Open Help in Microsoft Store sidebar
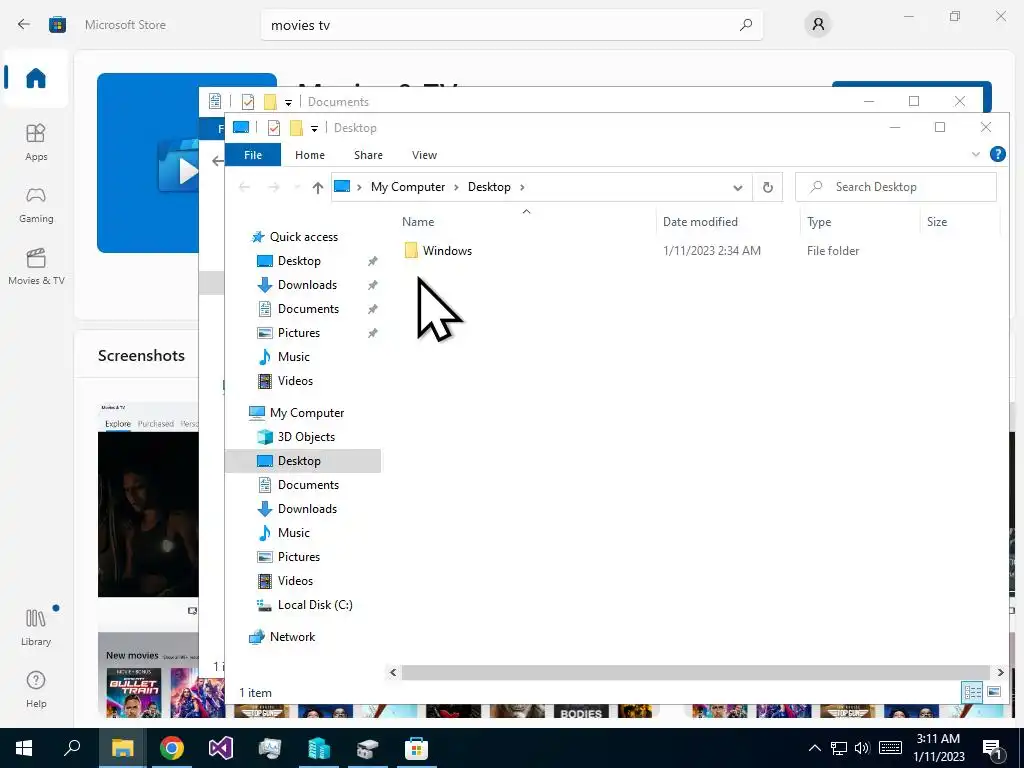This screenshot has width=1024, height=768. (x=36, y=689)
